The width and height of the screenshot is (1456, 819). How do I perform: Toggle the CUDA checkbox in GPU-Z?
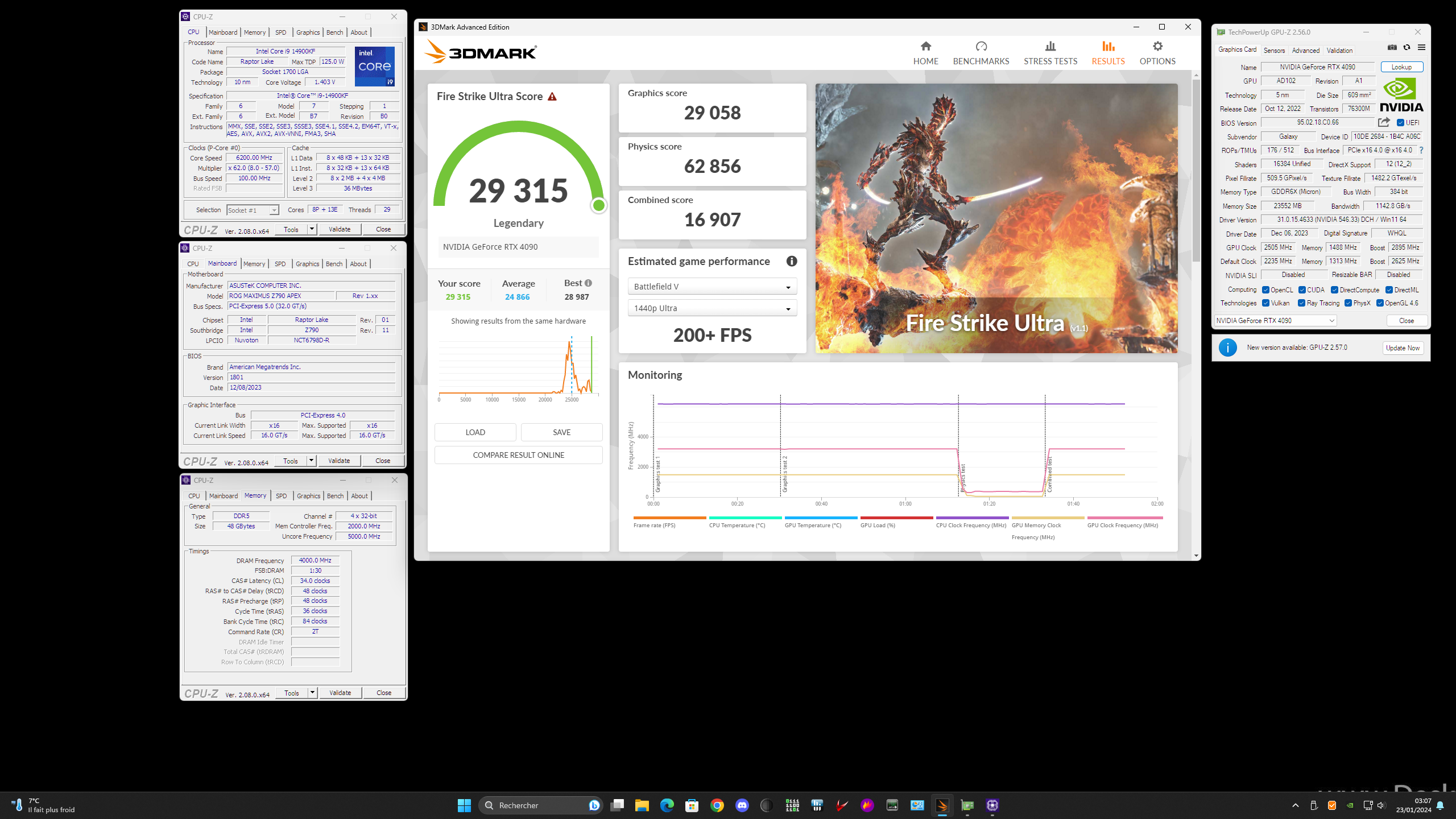click(1302, 290)
